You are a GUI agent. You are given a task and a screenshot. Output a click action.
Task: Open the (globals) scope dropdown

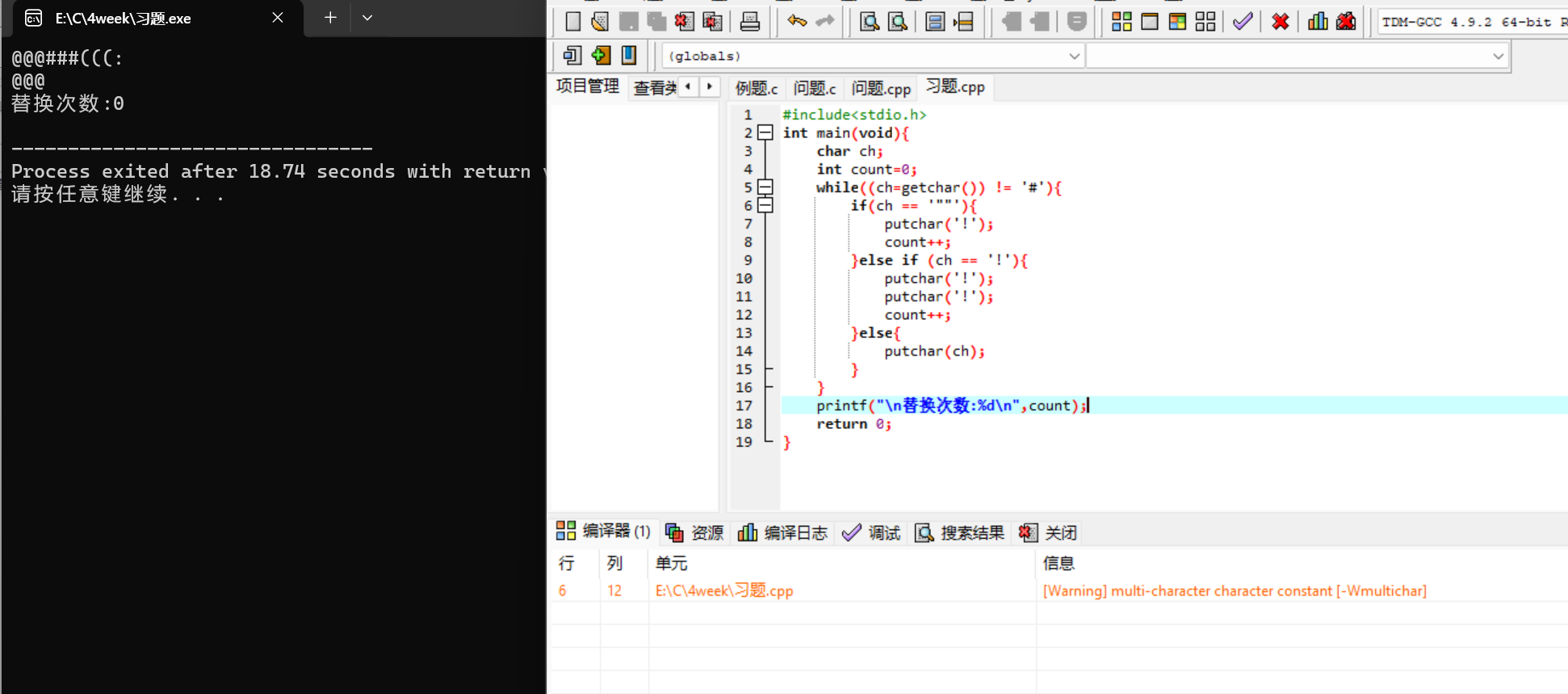pos(873,56)
